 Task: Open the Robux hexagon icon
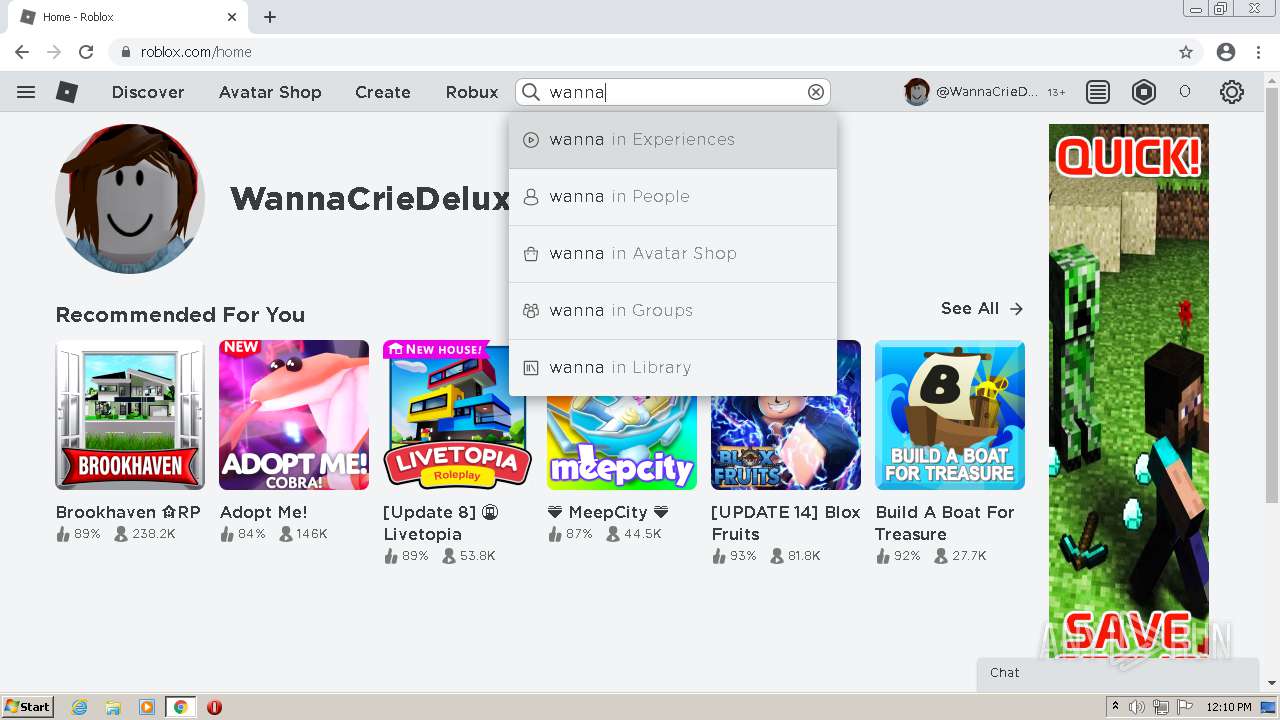point(1144,92)
